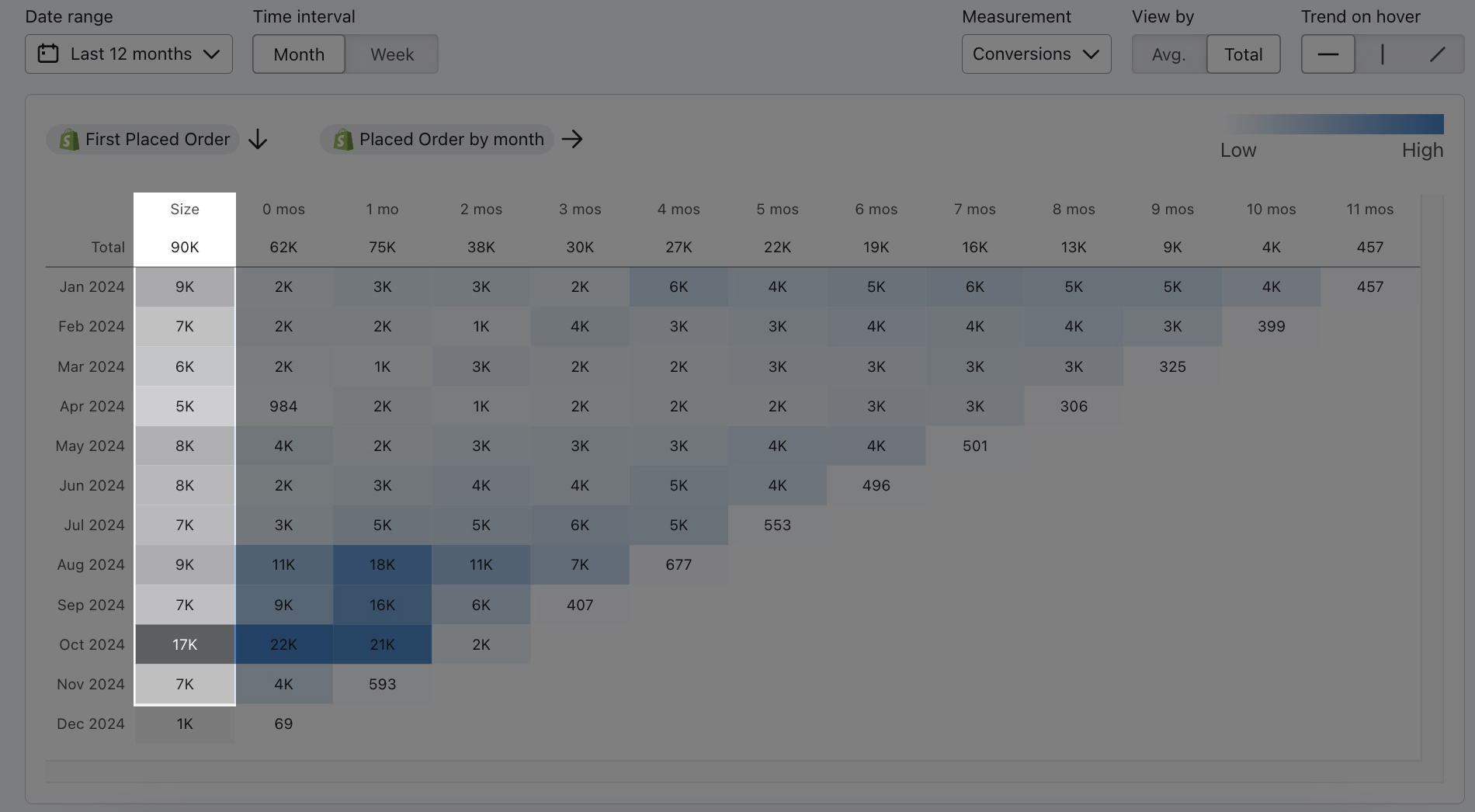Click the Low-High color gradient legend
This screenshot has height=812, width=1475.
pos(1332,124)
